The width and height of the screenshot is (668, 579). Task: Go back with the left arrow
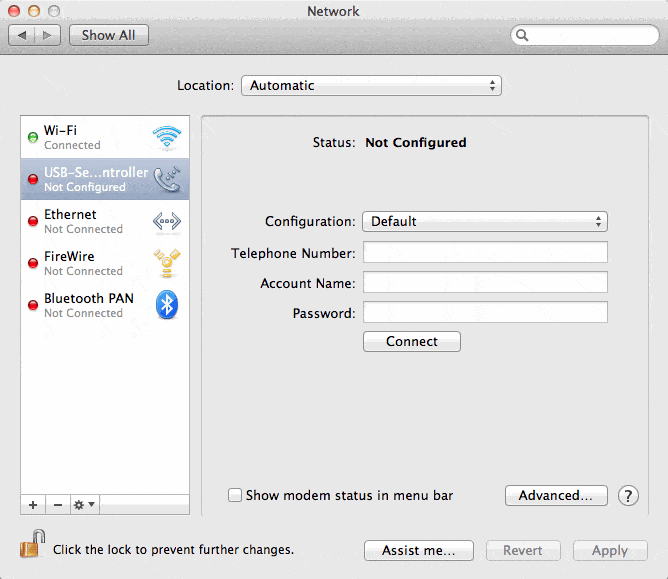(x=22, y=35)
